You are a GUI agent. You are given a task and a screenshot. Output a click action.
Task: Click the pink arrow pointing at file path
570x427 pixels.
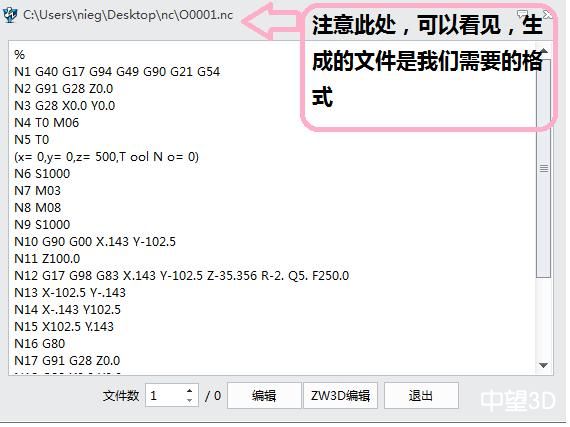point(272,21)
